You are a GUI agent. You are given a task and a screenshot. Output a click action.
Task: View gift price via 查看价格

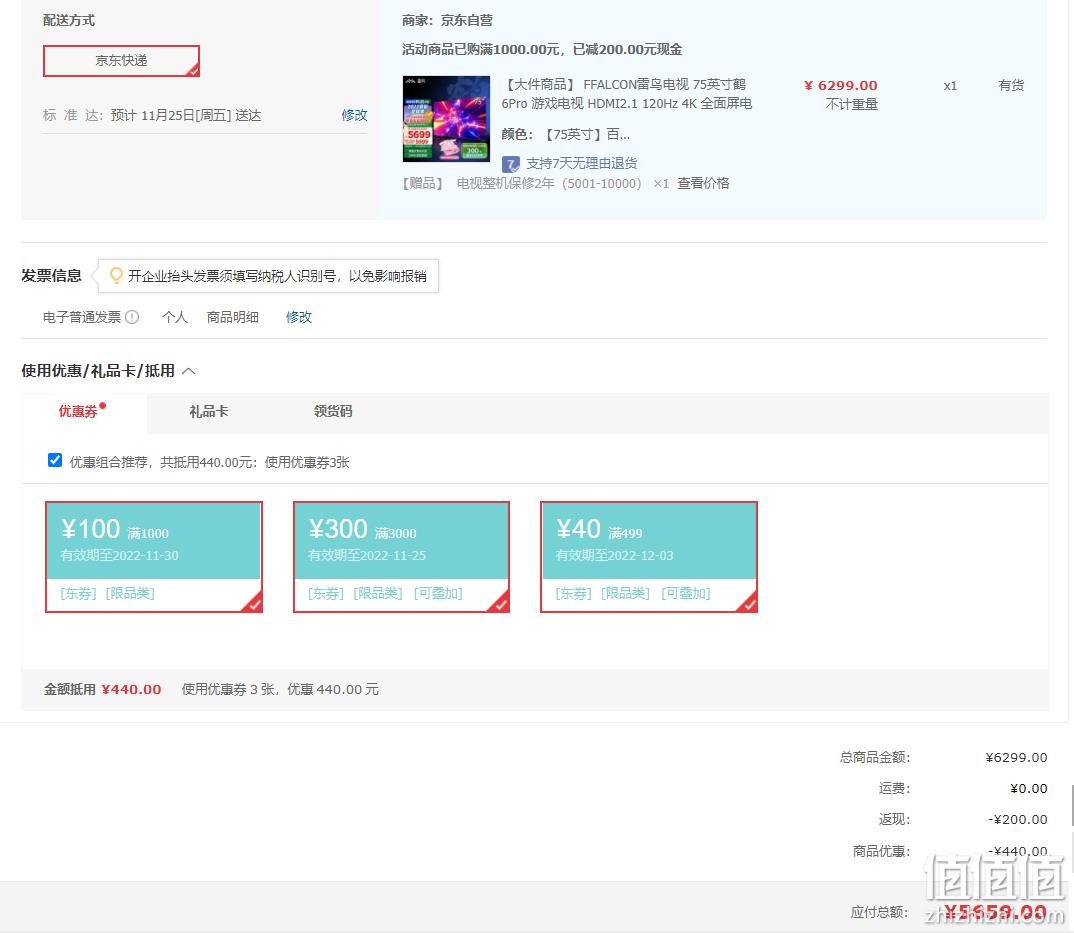tap(703, 183)
